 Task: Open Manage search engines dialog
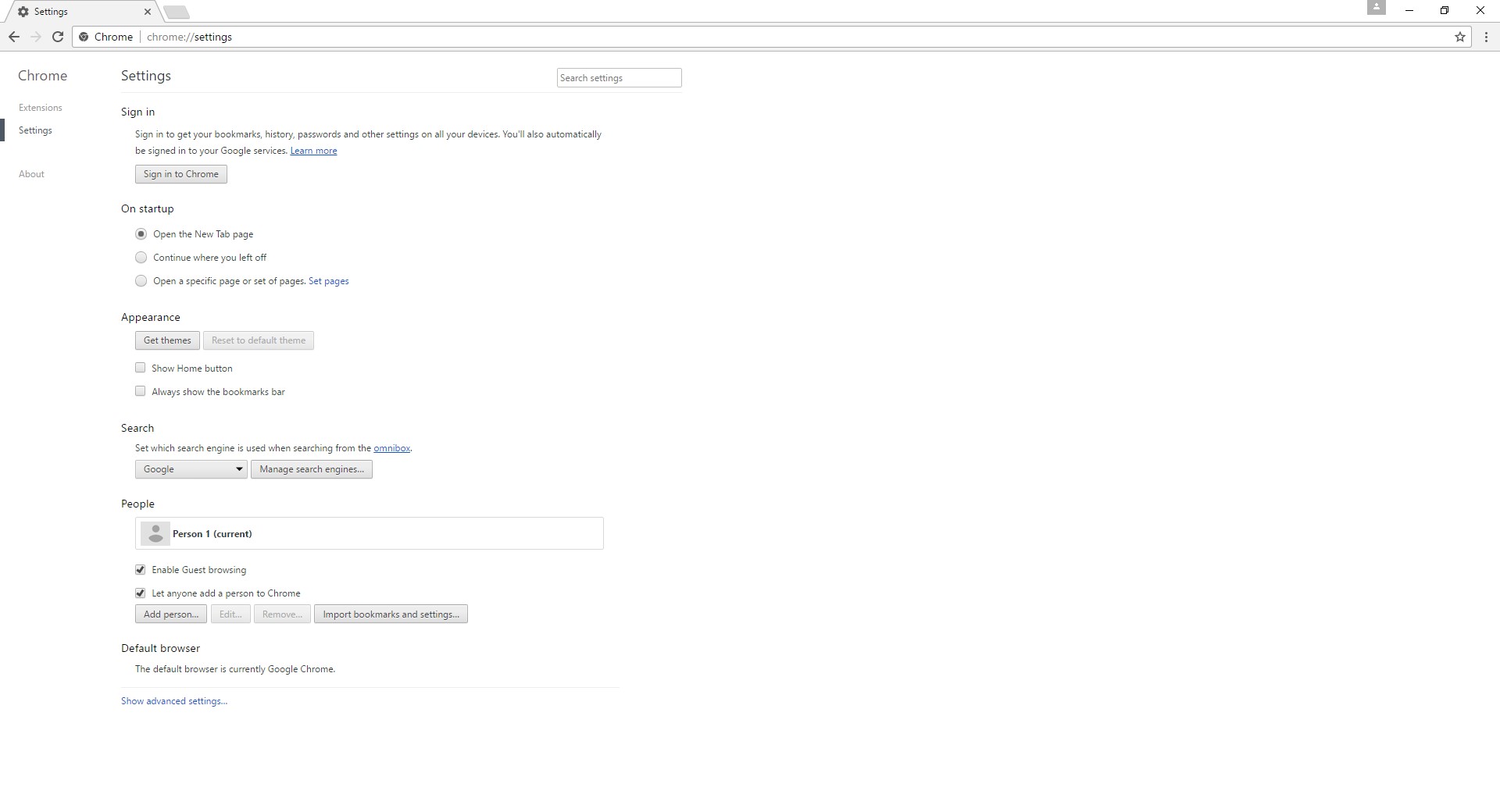pos(312,469)
